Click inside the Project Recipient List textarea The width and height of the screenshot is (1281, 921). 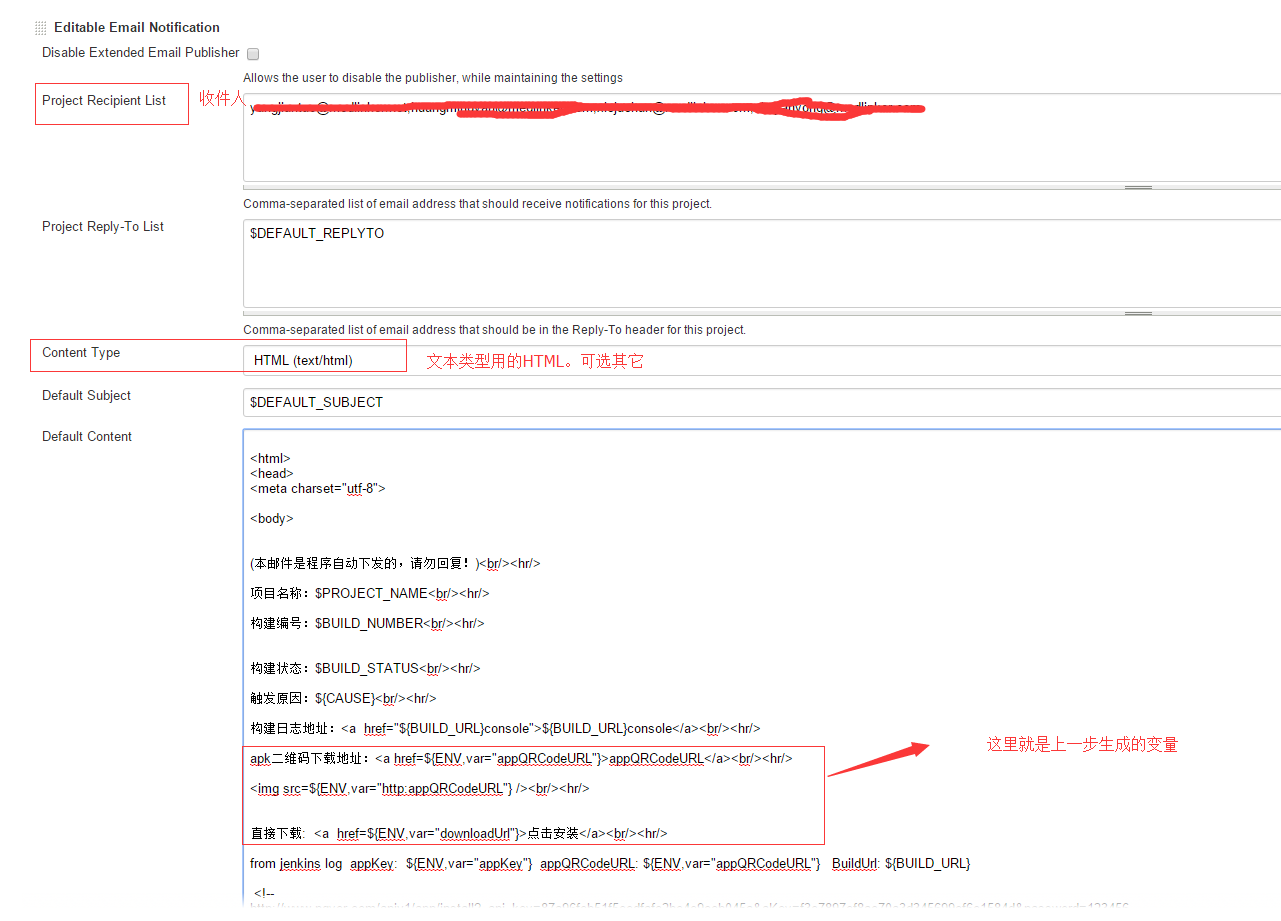coord(762,139)
